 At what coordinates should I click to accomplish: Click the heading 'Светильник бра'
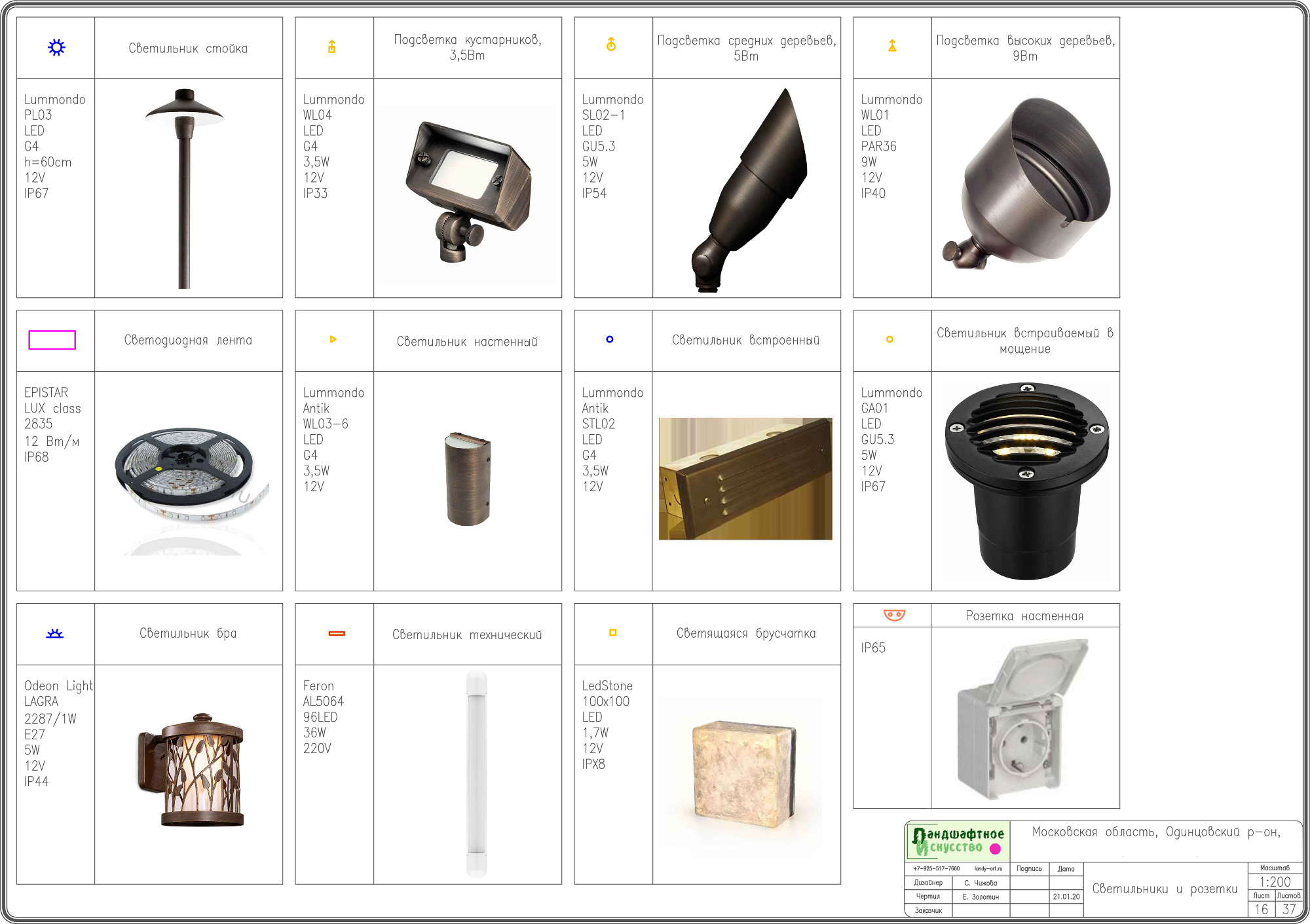188,633
